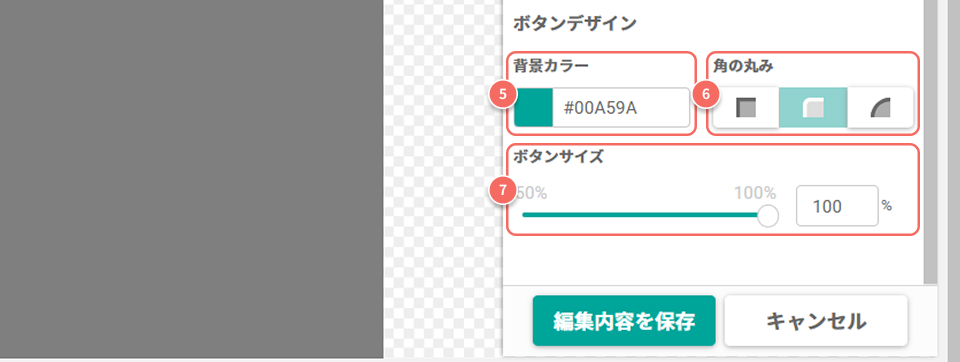Click the 50% minimum label of slider
The width and height of the screenshot is (960, 362).
click(531, 194)
